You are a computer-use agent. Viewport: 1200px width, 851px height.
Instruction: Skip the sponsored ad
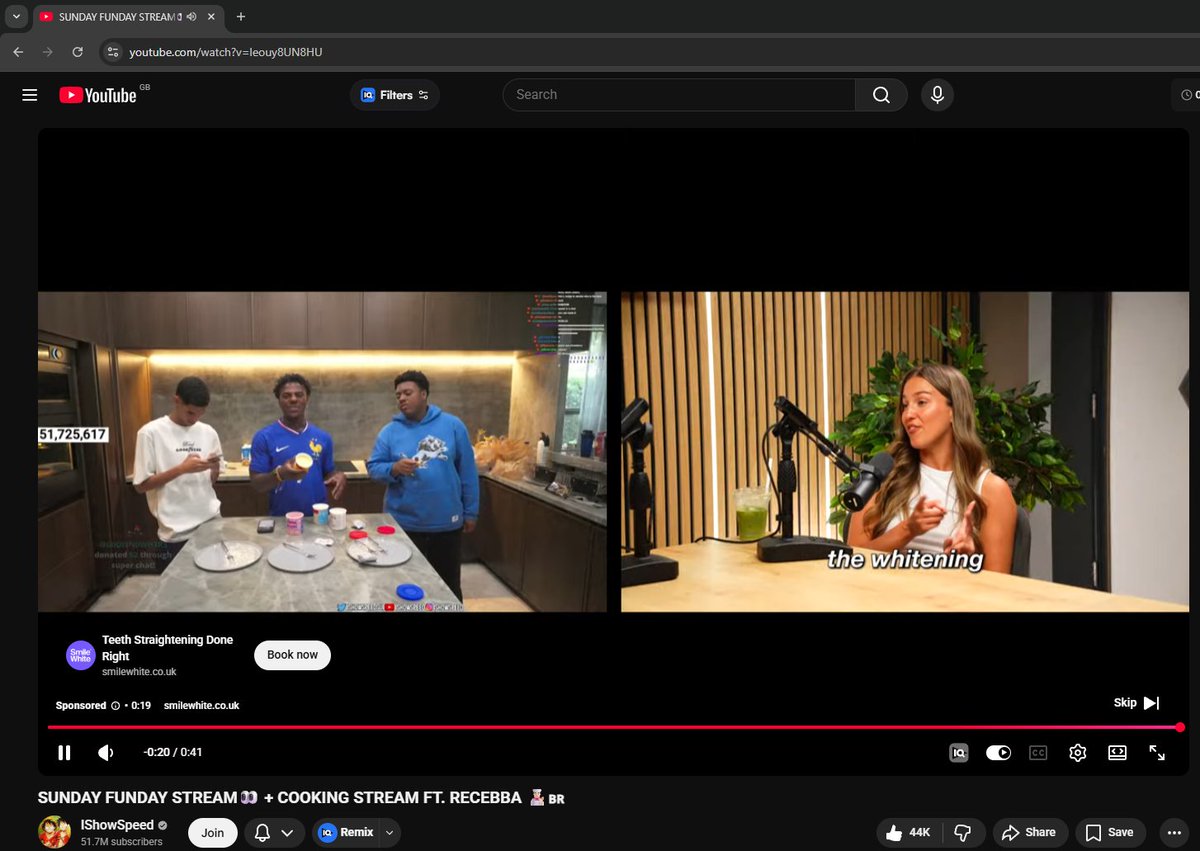point(1137,703)
